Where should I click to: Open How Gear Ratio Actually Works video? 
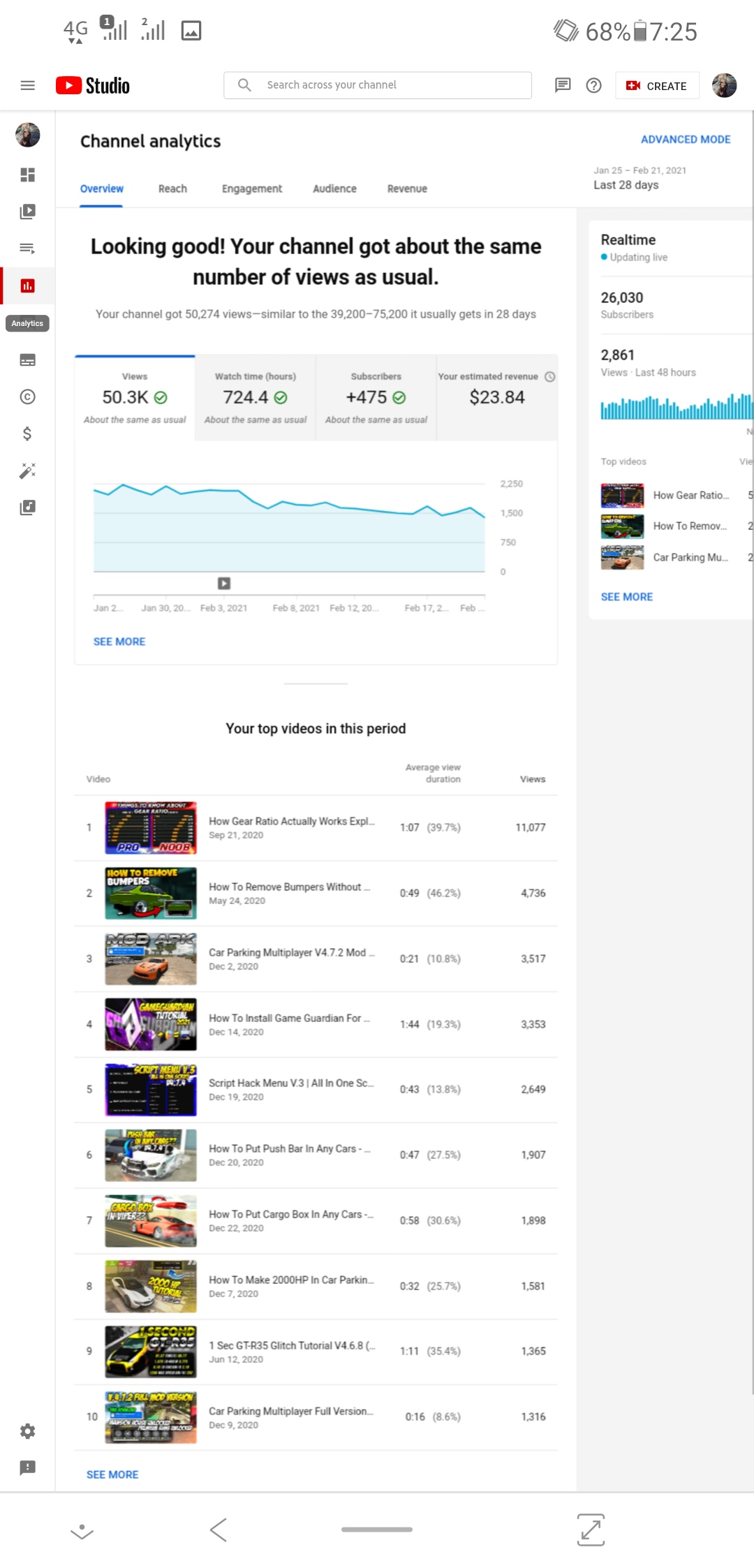click(x=292, y=821)
